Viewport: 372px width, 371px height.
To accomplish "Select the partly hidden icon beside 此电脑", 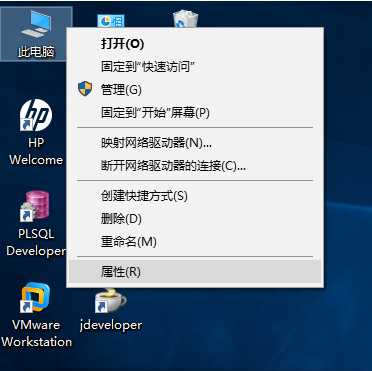I will click(x=111, y=21).
